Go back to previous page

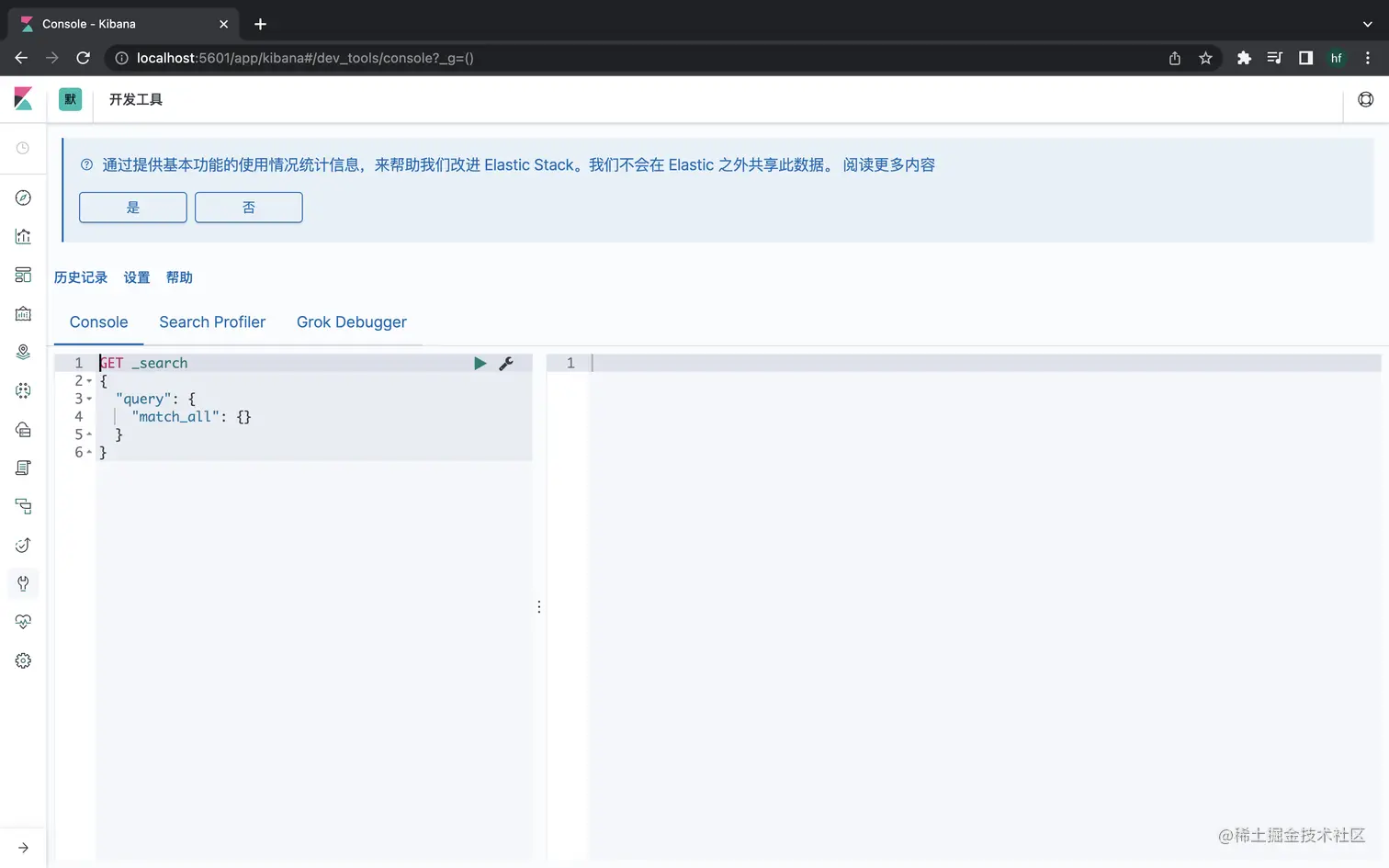tap(21, 58)
